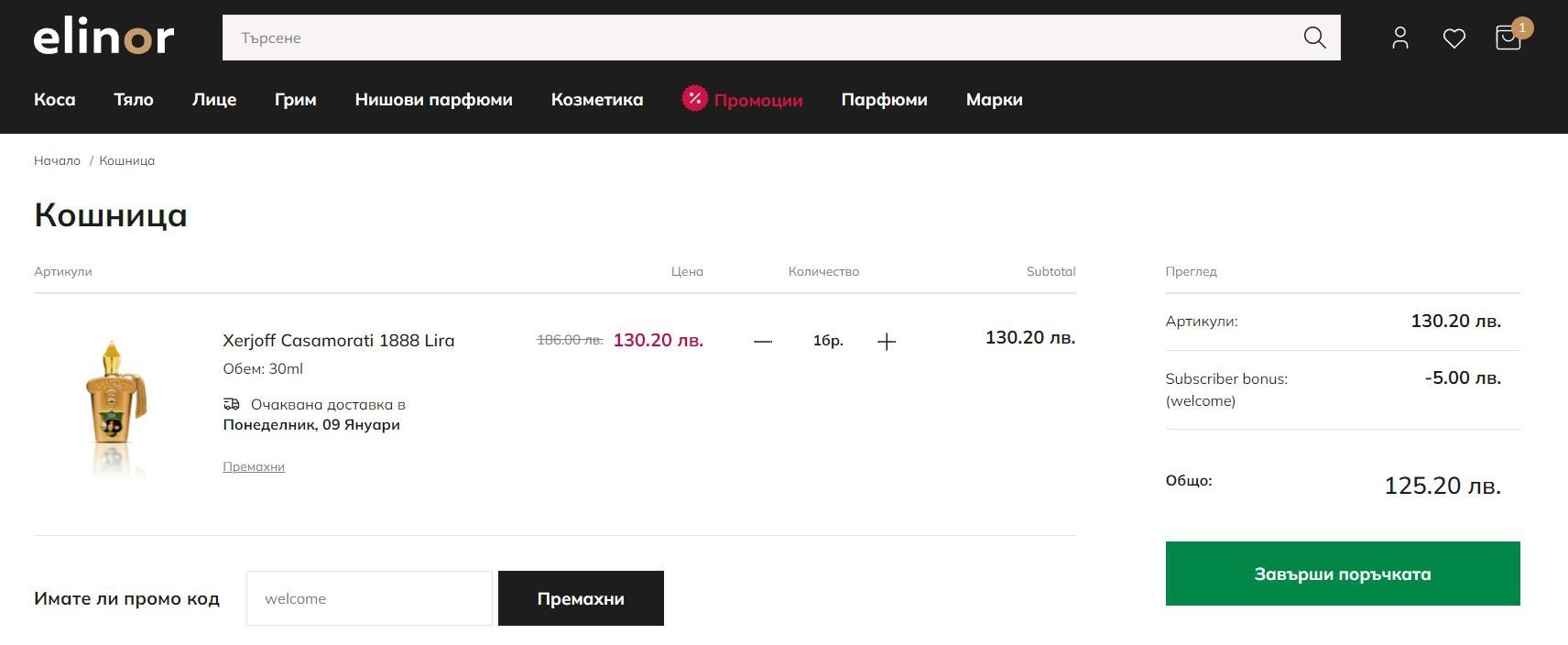
Task: Open the Грим menu
Action: (x=296, y=99)
